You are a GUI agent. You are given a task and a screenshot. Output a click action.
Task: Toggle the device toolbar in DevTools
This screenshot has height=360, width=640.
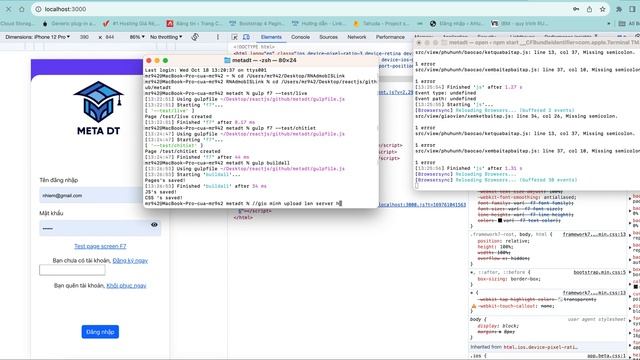(x=246, y=37)
